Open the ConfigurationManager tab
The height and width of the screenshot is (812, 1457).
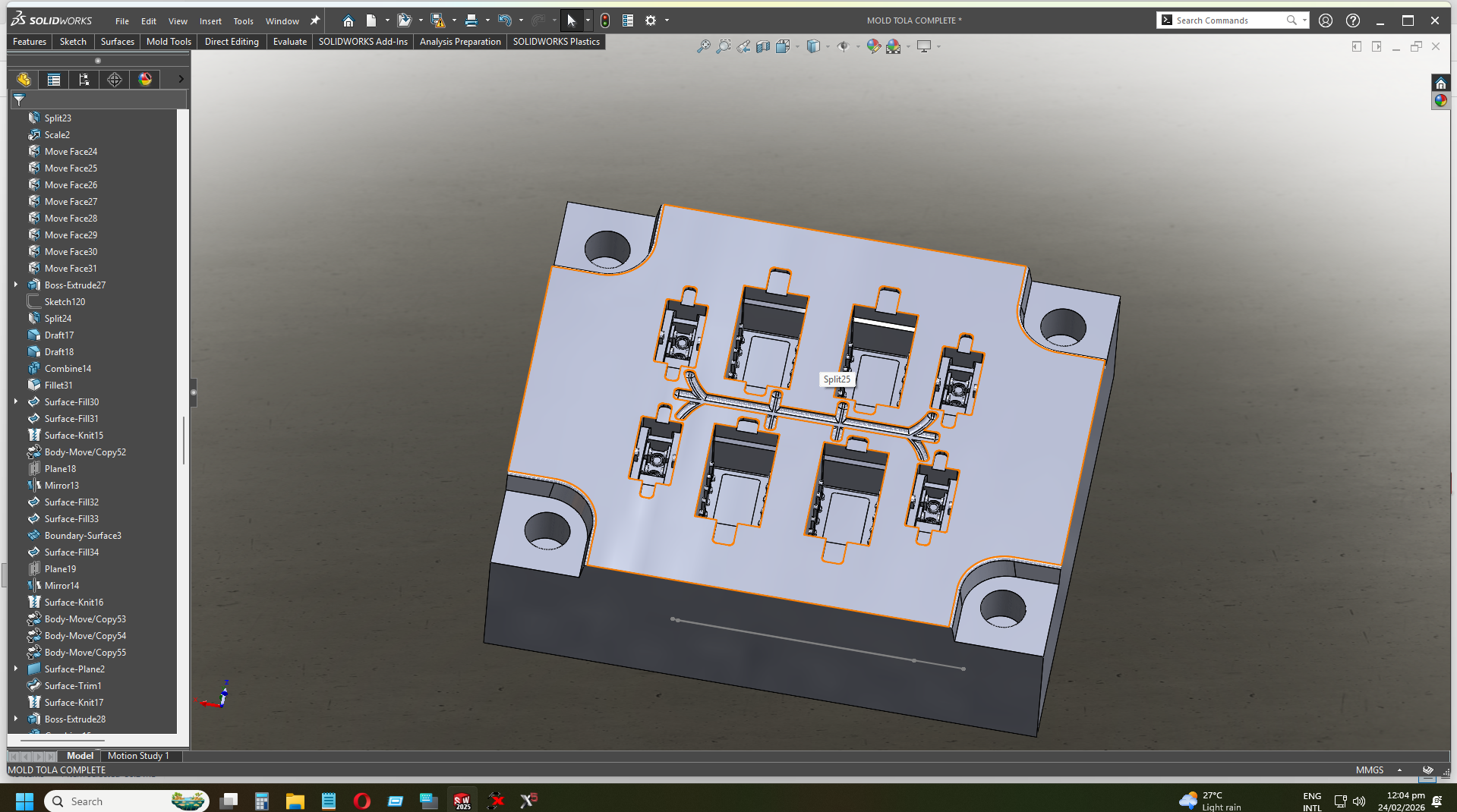coord(84,79)
